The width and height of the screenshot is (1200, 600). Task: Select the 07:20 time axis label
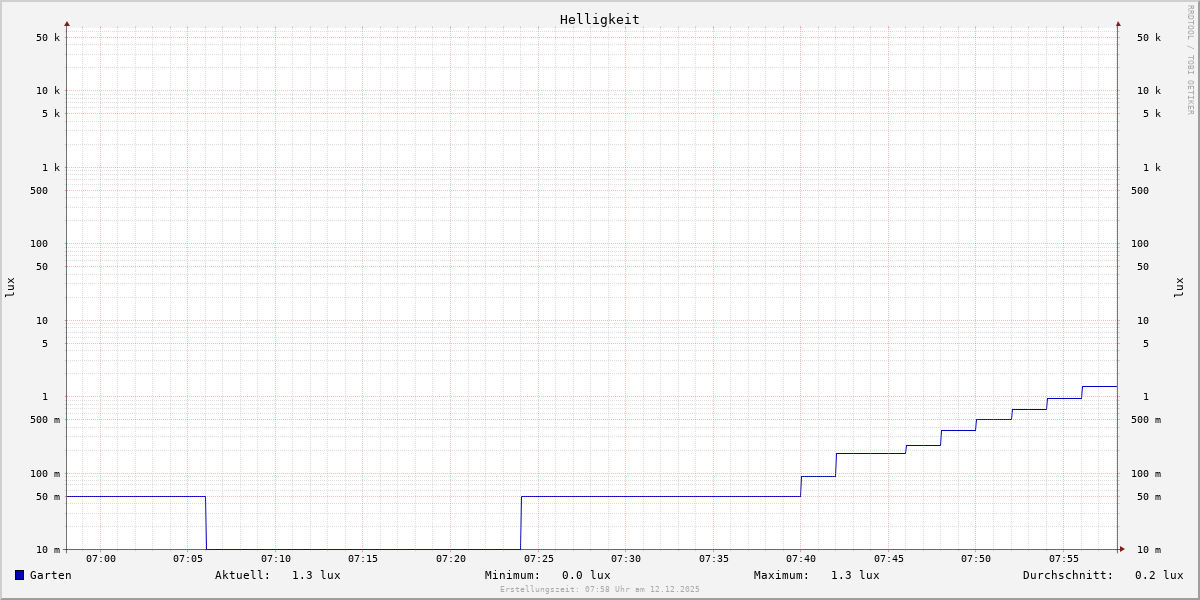click(x=451, y=559)
